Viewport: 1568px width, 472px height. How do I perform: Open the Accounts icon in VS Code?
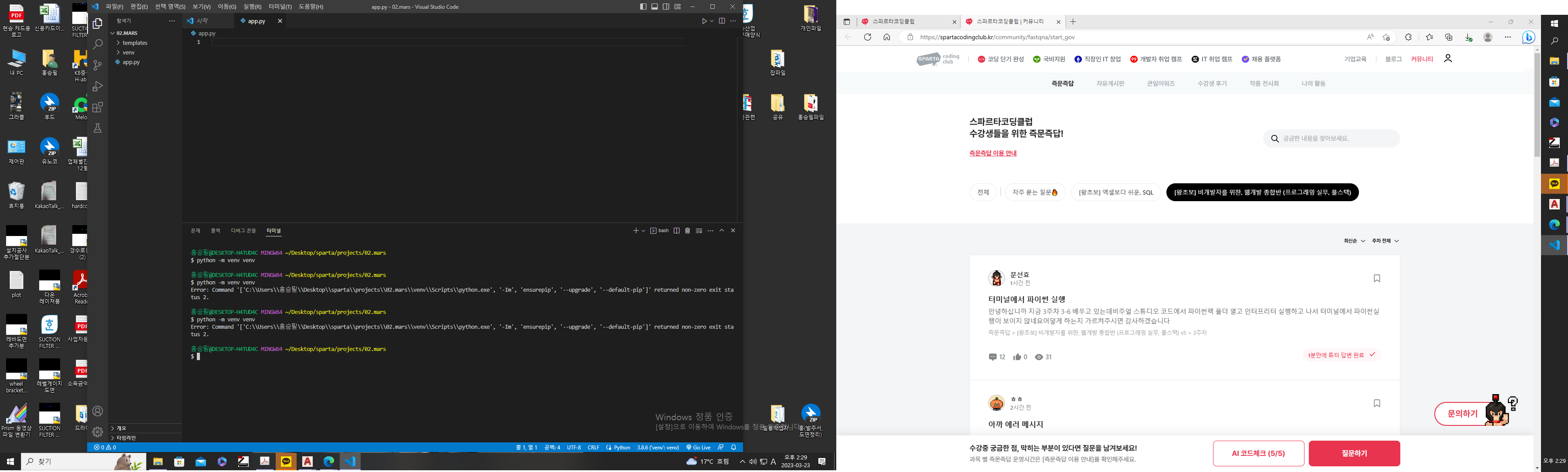pyautogui.click(x=98, y=411)
